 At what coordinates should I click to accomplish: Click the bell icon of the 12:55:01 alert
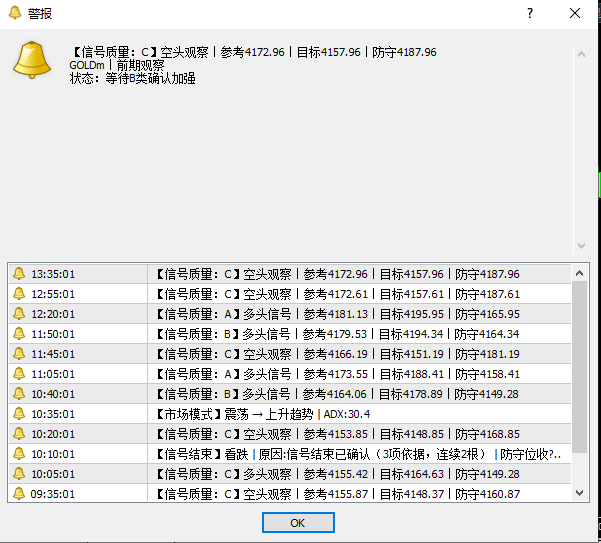tap(19, 294)
